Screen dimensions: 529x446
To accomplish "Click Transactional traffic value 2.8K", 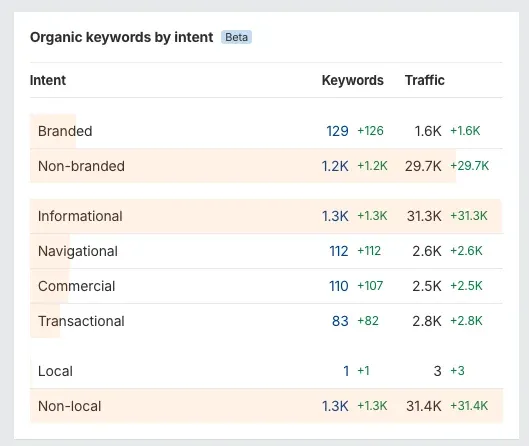I will pos(427,321).
